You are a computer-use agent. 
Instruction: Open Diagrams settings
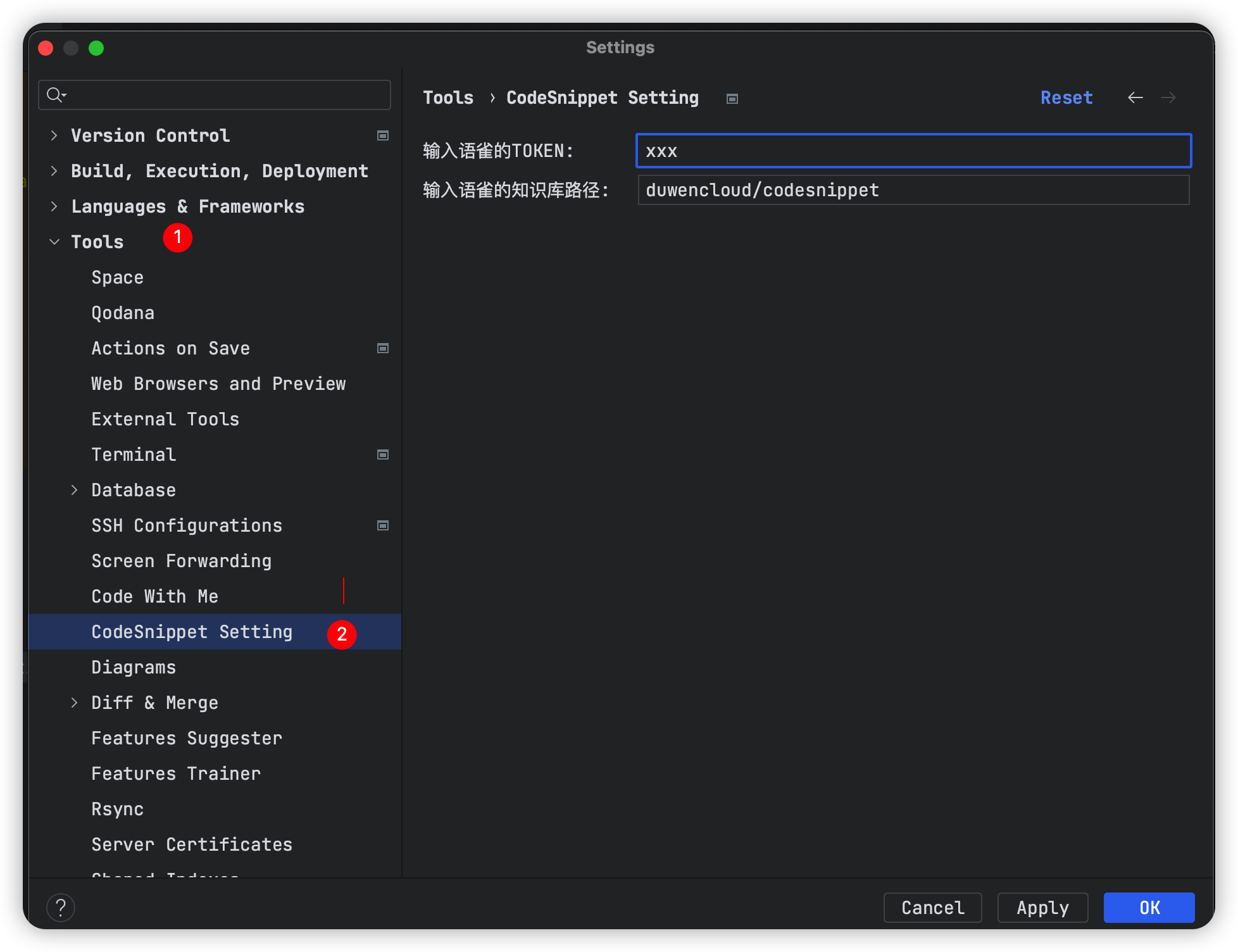[134, 667]
